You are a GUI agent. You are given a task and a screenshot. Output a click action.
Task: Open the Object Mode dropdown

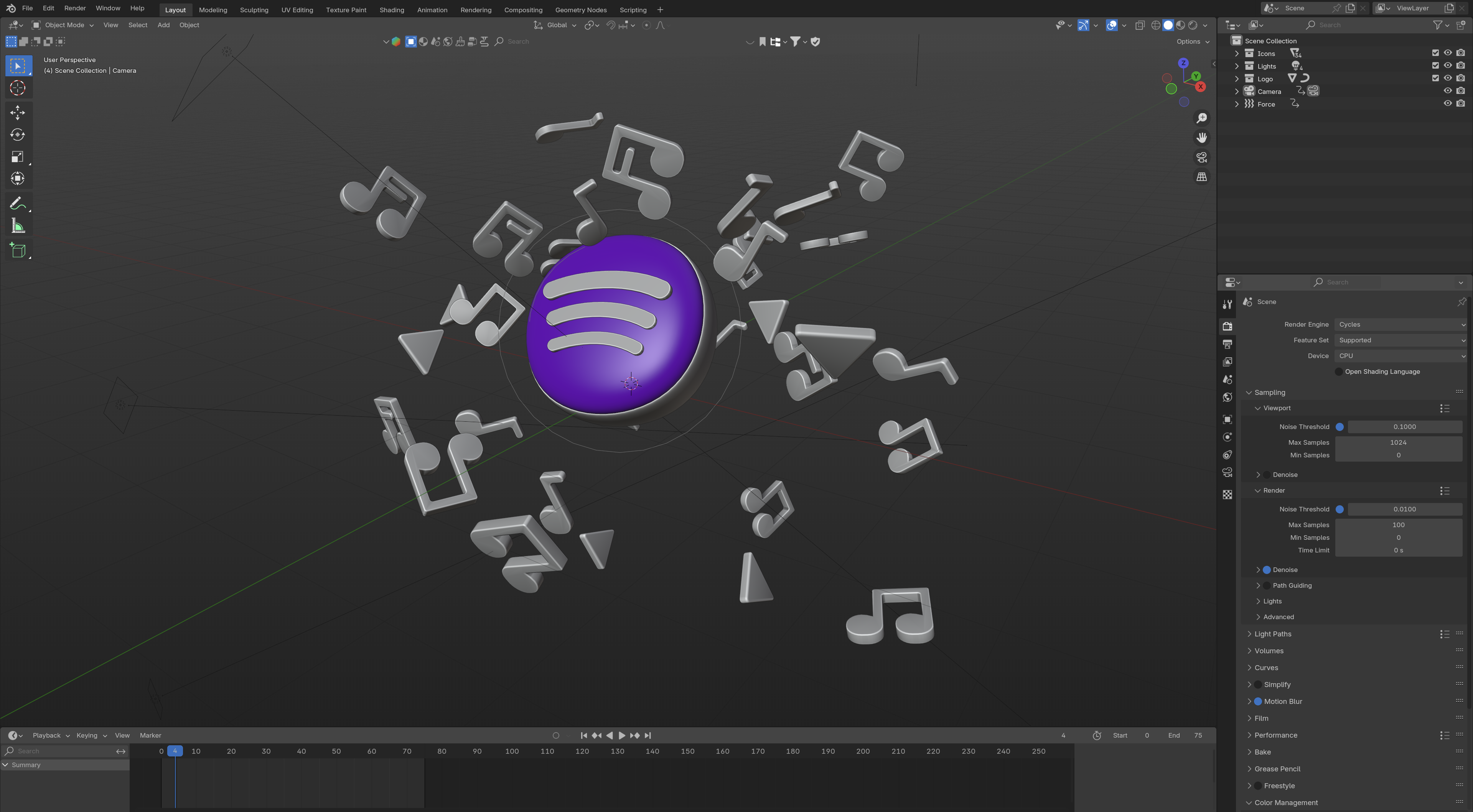[x=63, y=25]
